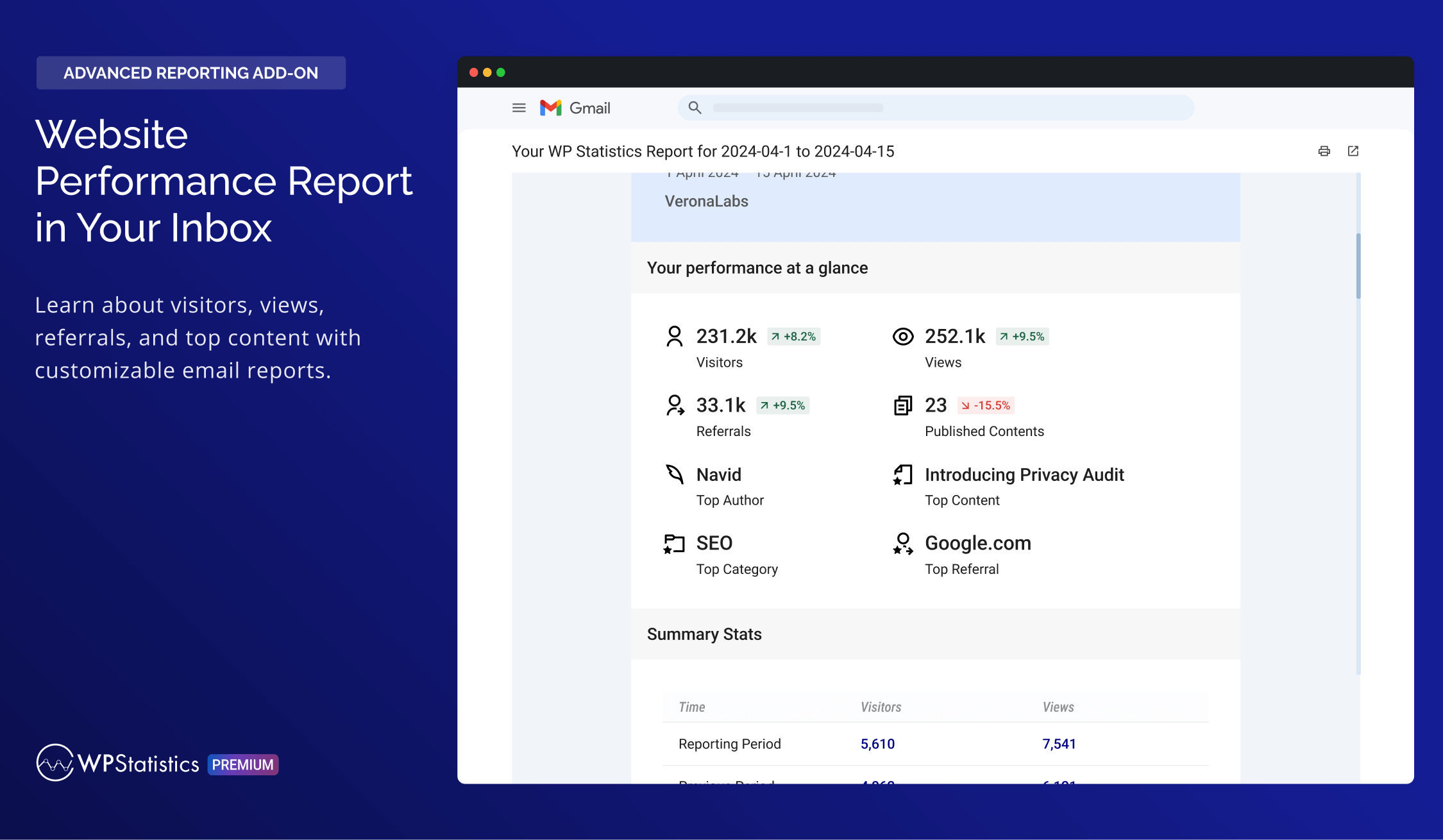The width and height of the screenshot is (1443, 840).
Task: Click the PREMIUM badge
Action: coord(243,764)
